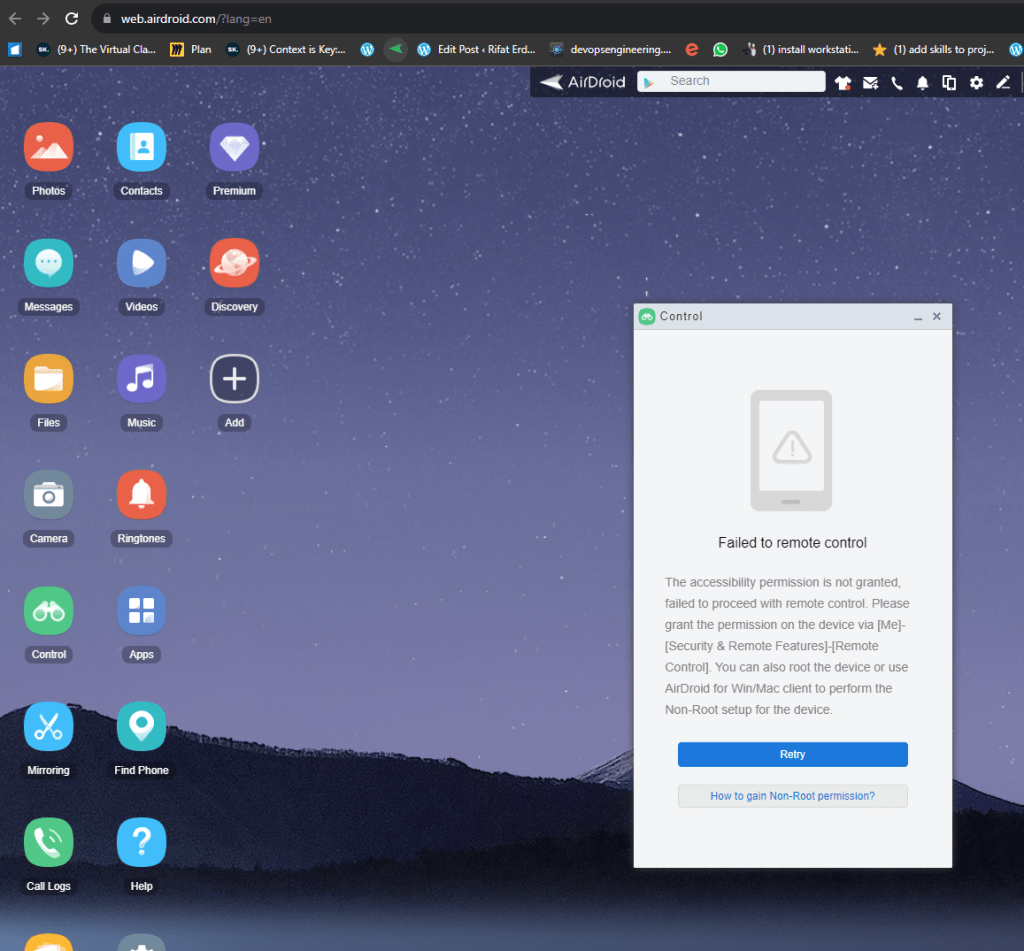Open the install workstati... bookmark
Viewport: 1024px width, 951px height.
(801, 50)
